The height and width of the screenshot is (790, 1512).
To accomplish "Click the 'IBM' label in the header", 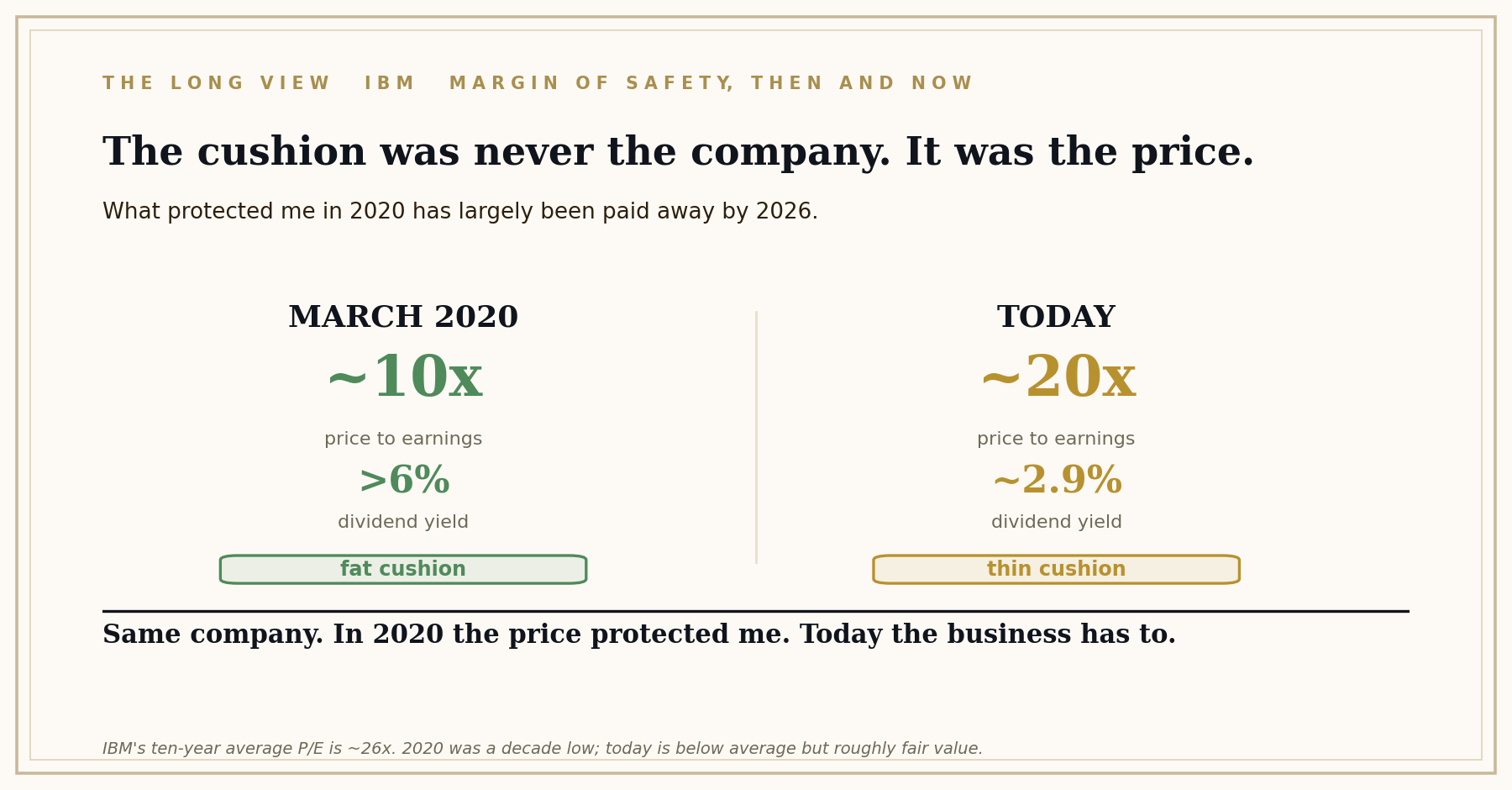I will [x=389, y=84].
